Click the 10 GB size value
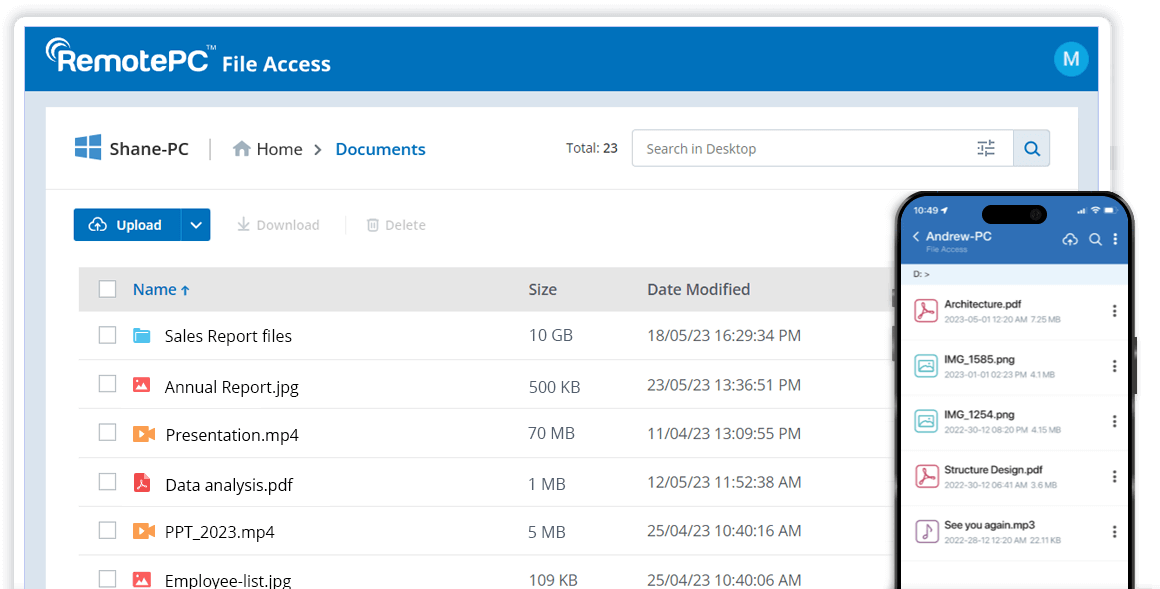Image resolution: width=1160 pixels, height=589 pixels. coord(550,335)
